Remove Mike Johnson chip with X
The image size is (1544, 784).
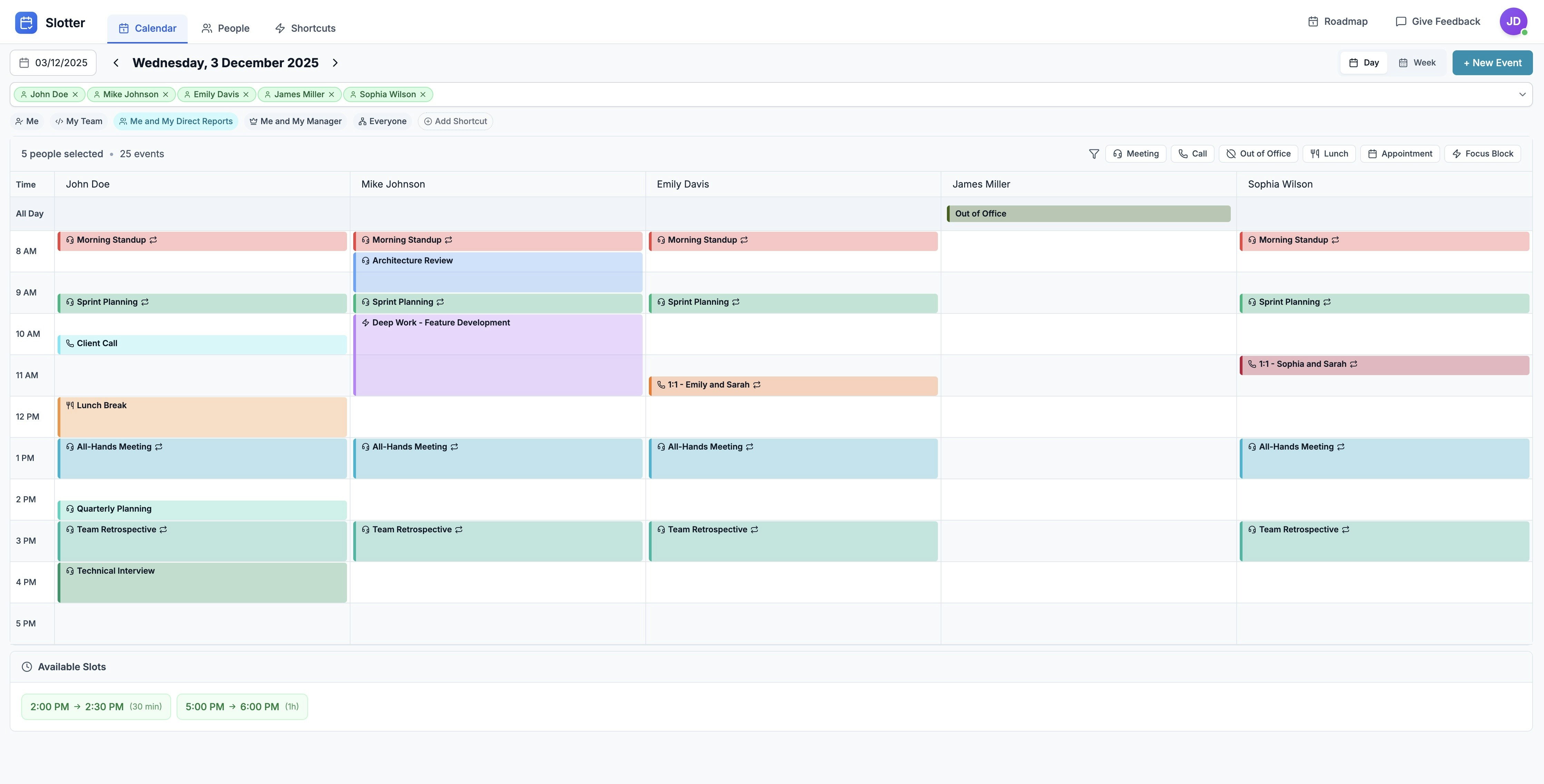click(x=166, y=94)
